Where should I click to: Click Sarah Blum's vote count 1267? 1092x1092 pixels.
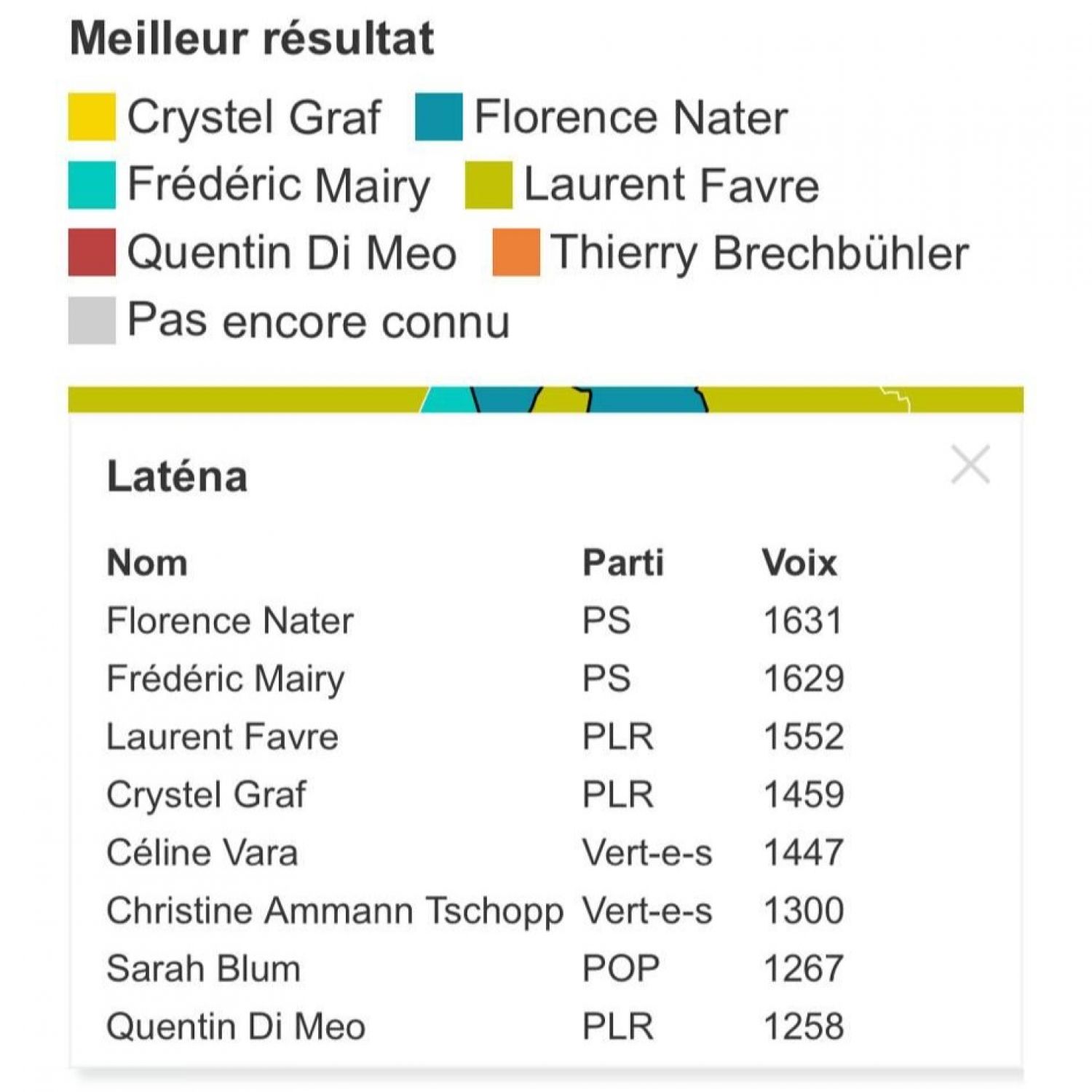click(x=802, y=968)
